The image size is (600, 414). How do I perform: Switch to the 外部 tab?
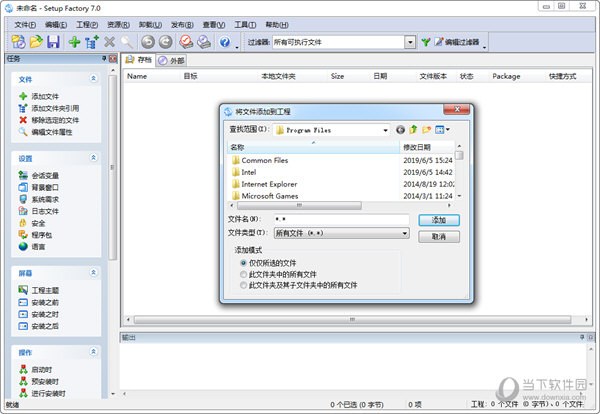coord(171,60)
